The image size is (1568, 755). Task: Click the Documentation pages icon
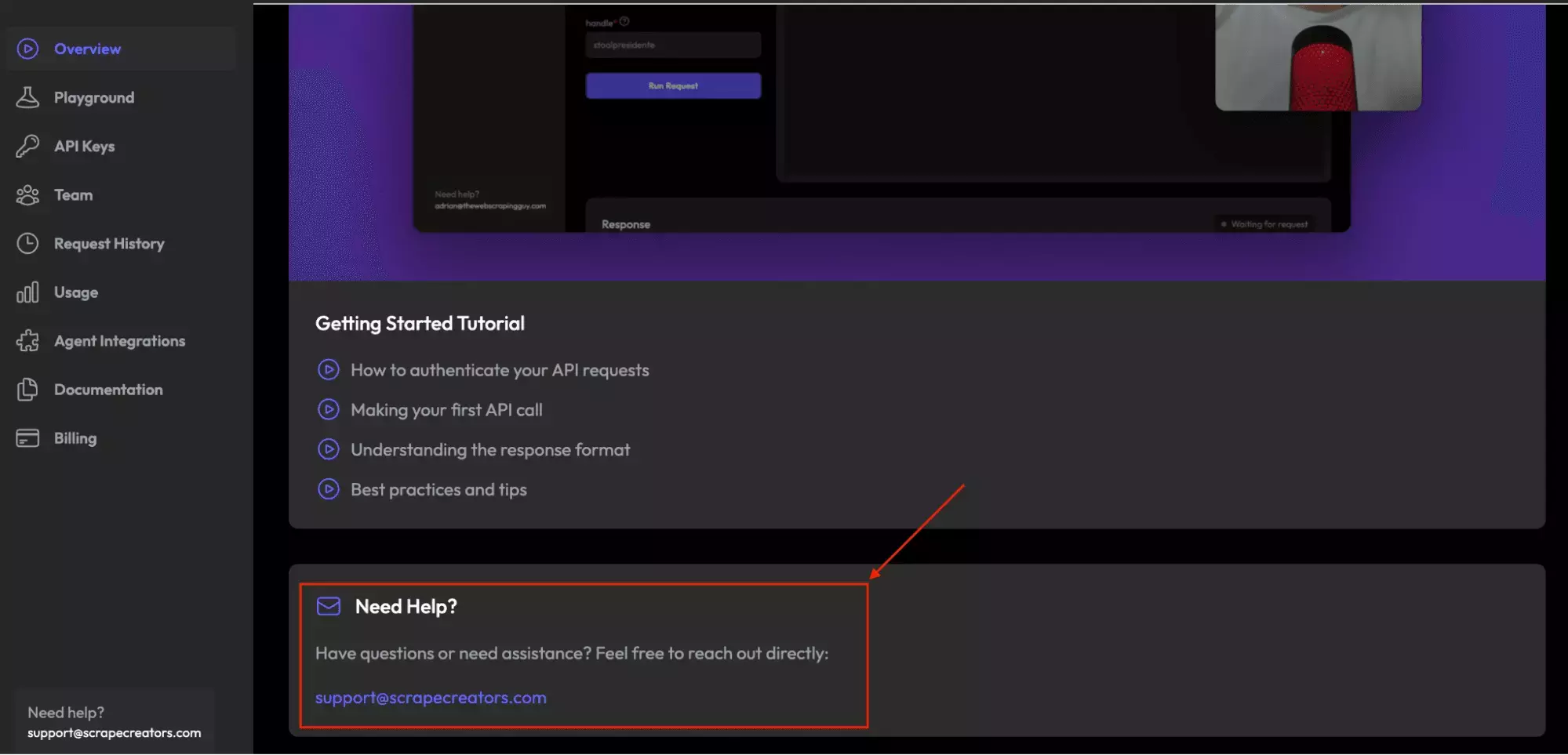coord(27,390)
